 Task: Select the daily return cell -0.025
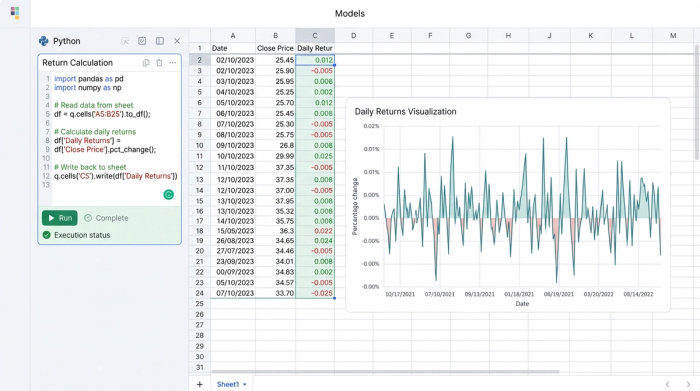315,293
